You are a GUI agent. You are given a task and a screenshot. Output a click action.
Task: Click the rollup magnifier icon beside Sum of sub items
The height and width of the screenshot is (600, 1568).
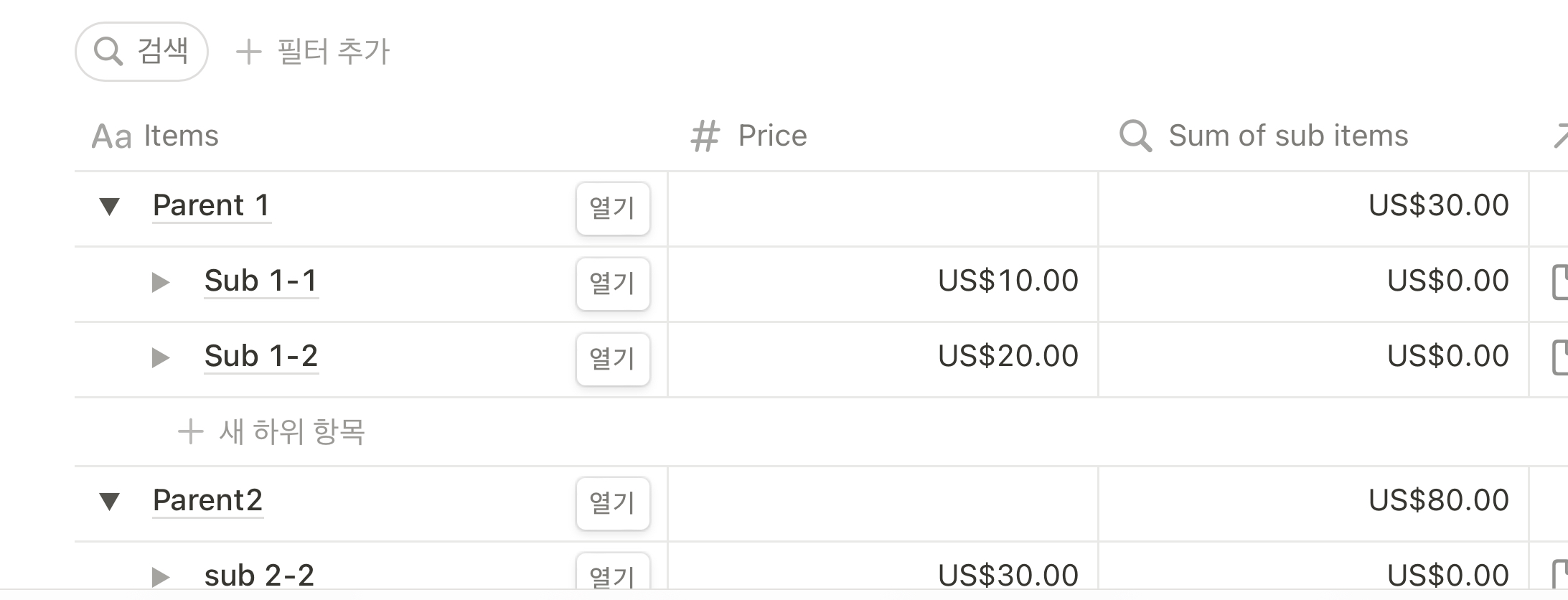point(1135,136)
